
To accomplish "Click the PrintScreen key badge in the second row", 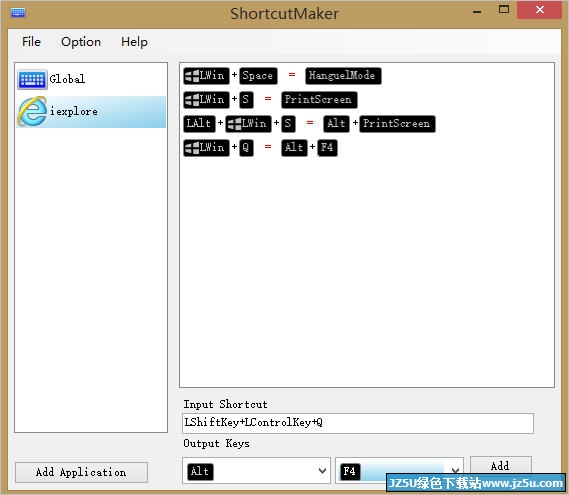I will (x=319, y=100).
